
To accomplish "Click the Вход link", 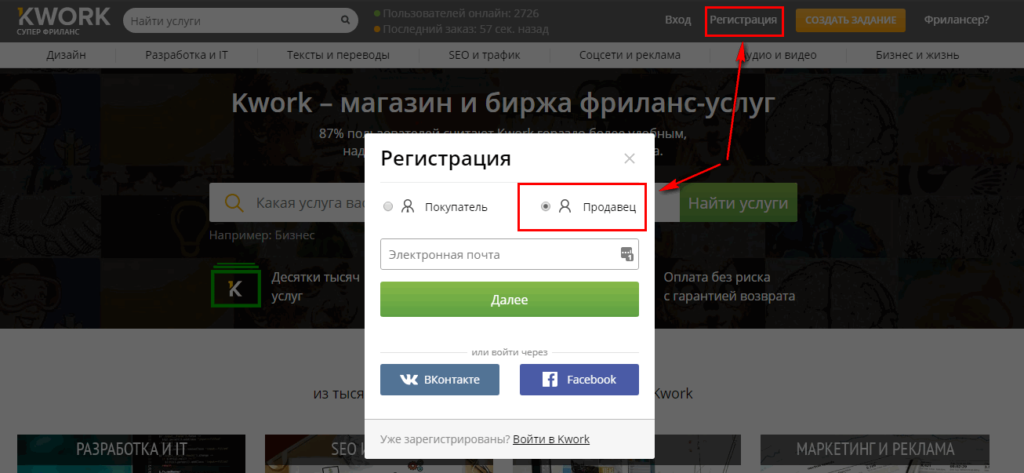I will 678,20.
